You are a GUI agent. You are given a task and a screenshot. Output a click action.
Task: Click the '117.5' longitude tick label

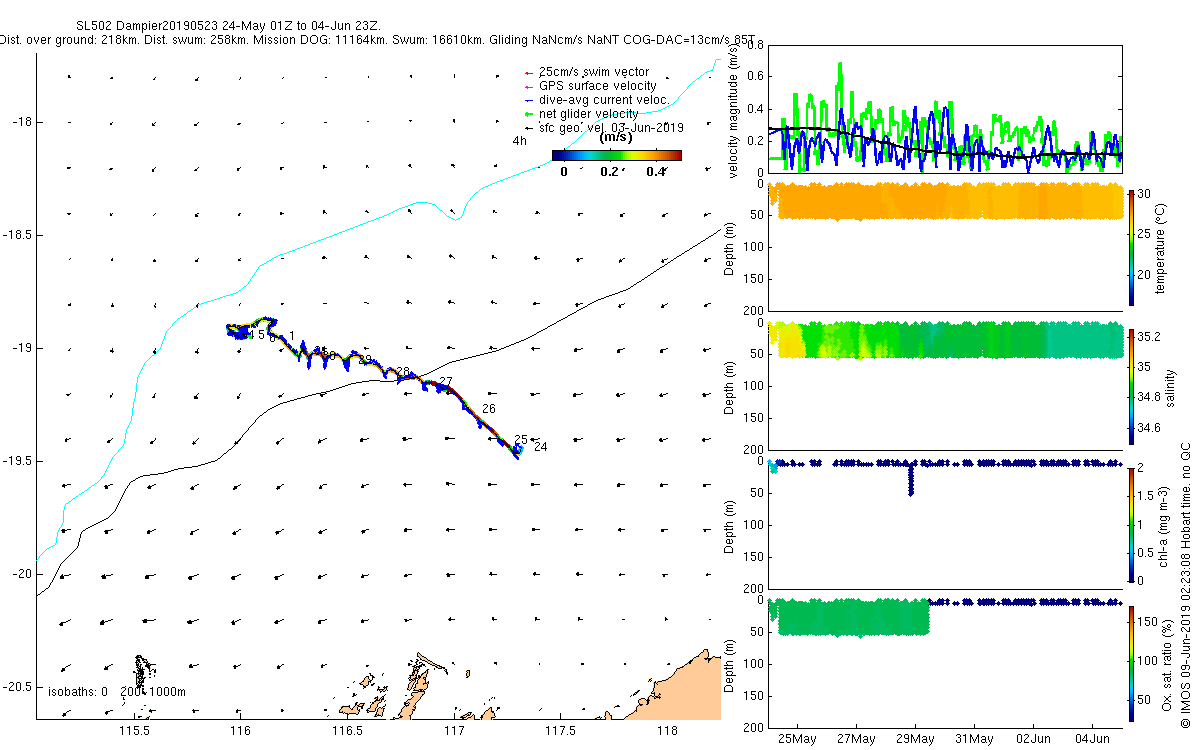pos(560,731)
